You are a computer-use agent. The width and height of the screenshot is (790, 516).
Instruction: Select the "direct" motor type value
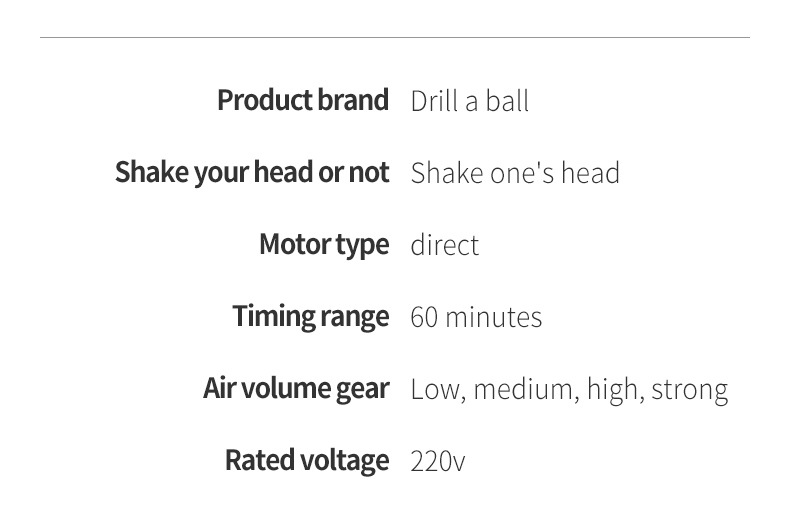444,245
